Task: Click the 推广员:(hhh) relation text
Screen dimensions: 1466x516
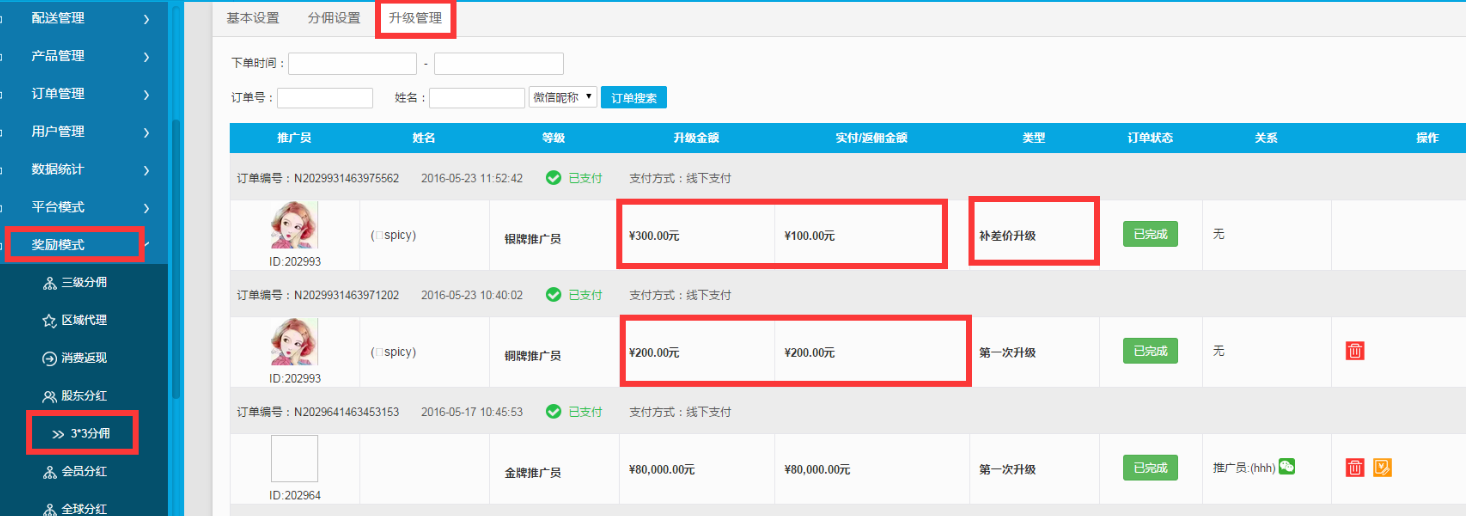Action: (1244, 468)
